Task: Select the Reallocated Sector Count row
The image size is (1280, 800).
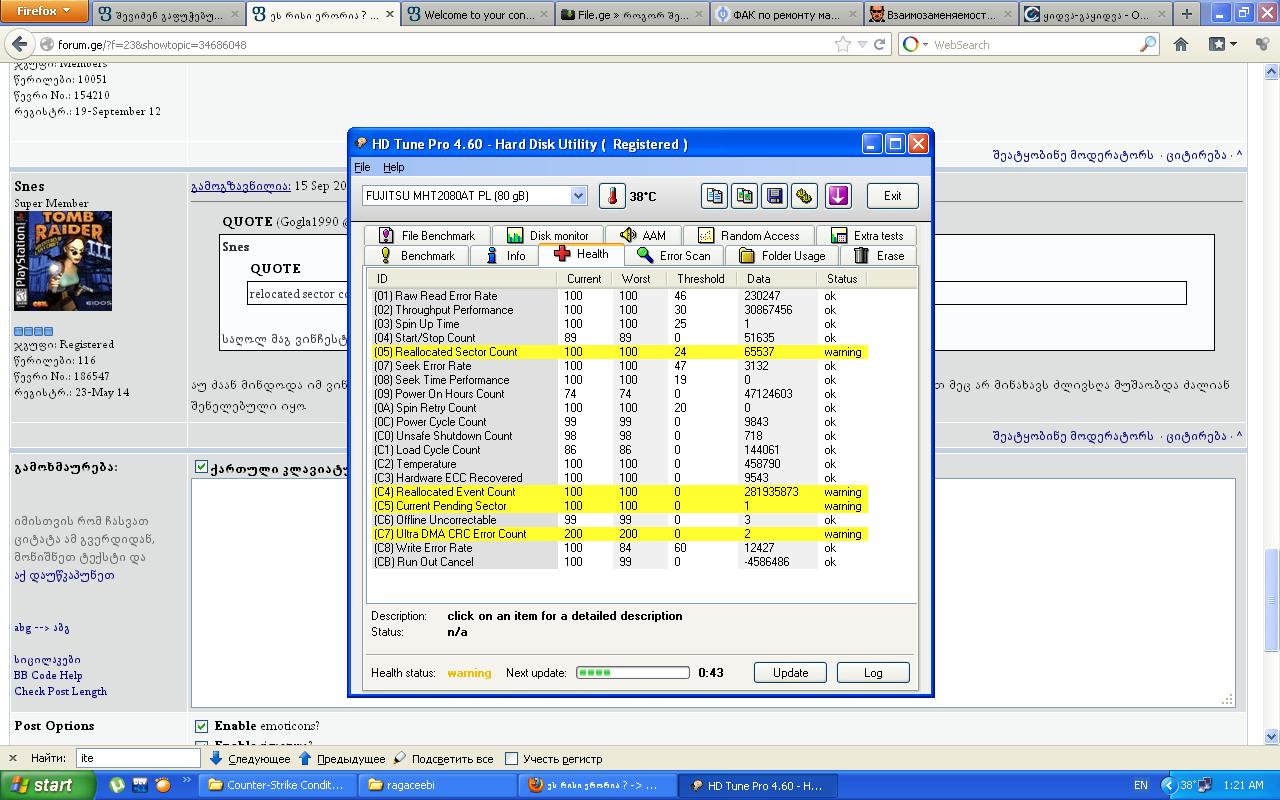Action: (x=456, y=352)
